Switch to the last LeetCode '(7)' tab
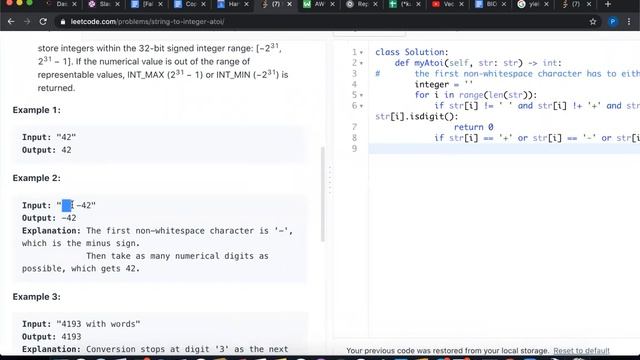Viewport: 640px width, 360px height. (575, 4)
